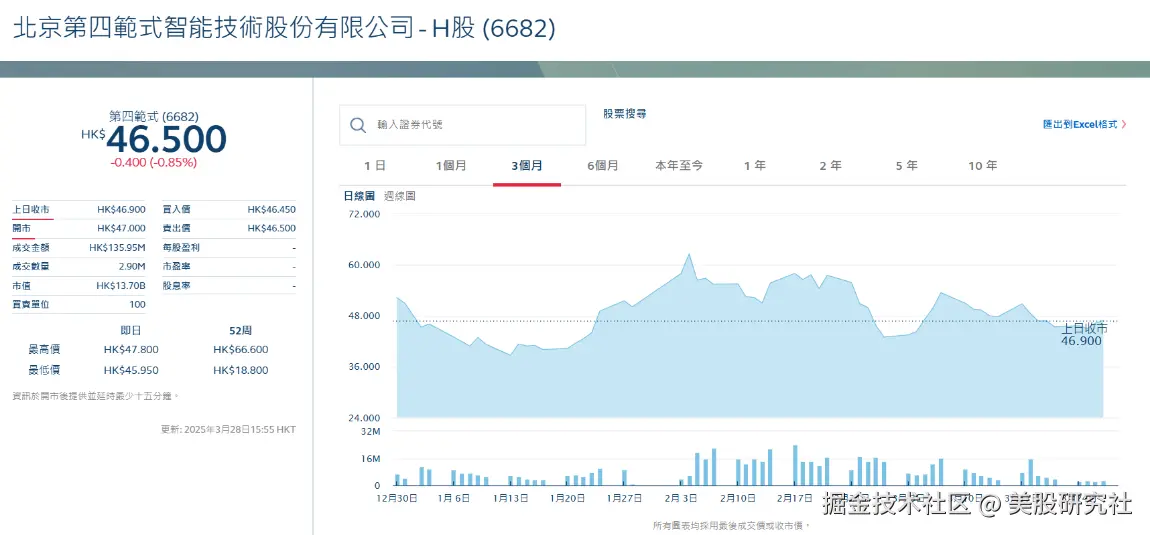1150x535 pixels.
Task: Click the 2月10日 date axis label
Action: click(x=738, y=498)
